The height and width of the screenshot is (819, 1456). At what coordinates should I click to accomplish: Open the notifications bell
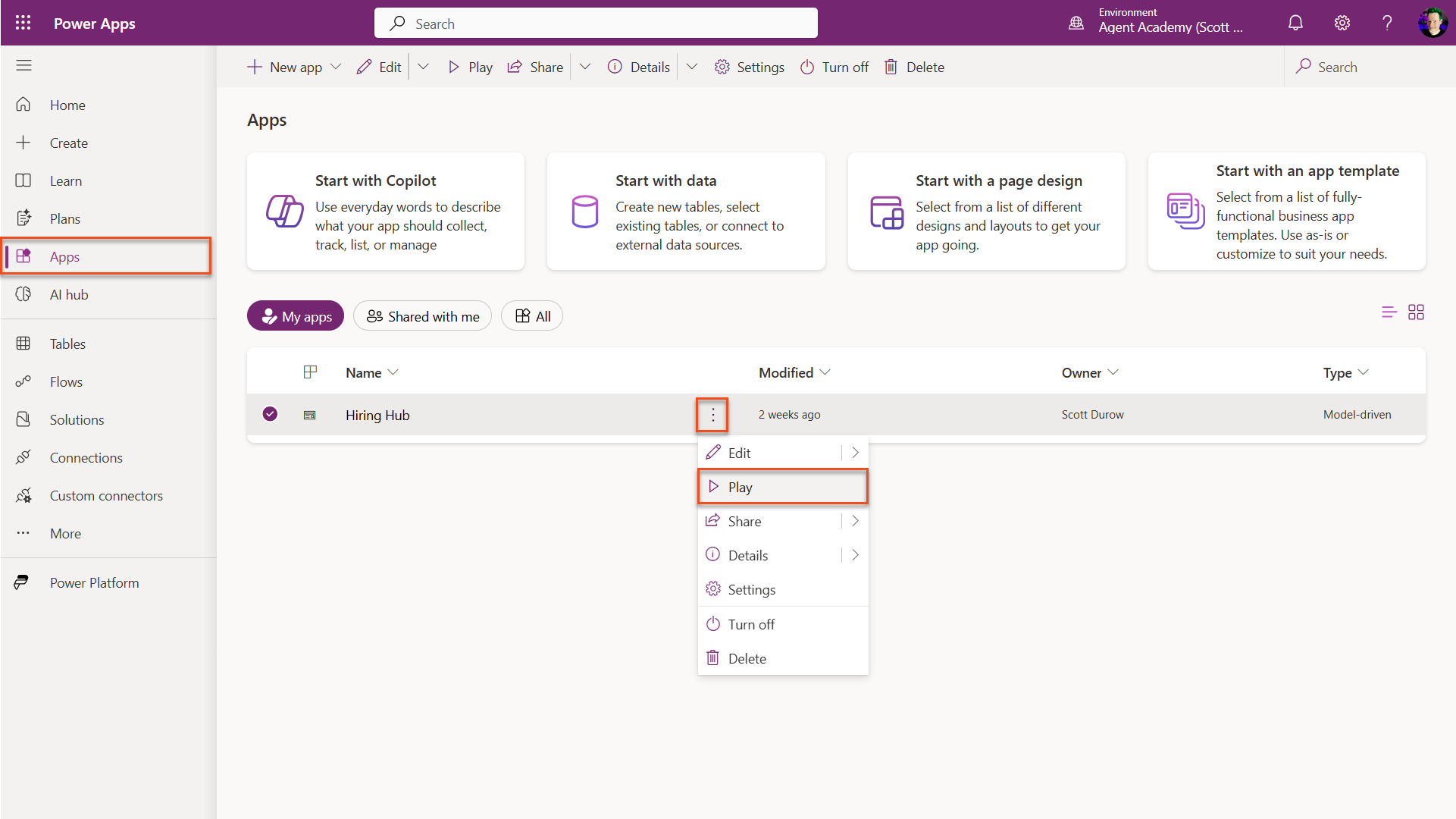click(1295, 23)
